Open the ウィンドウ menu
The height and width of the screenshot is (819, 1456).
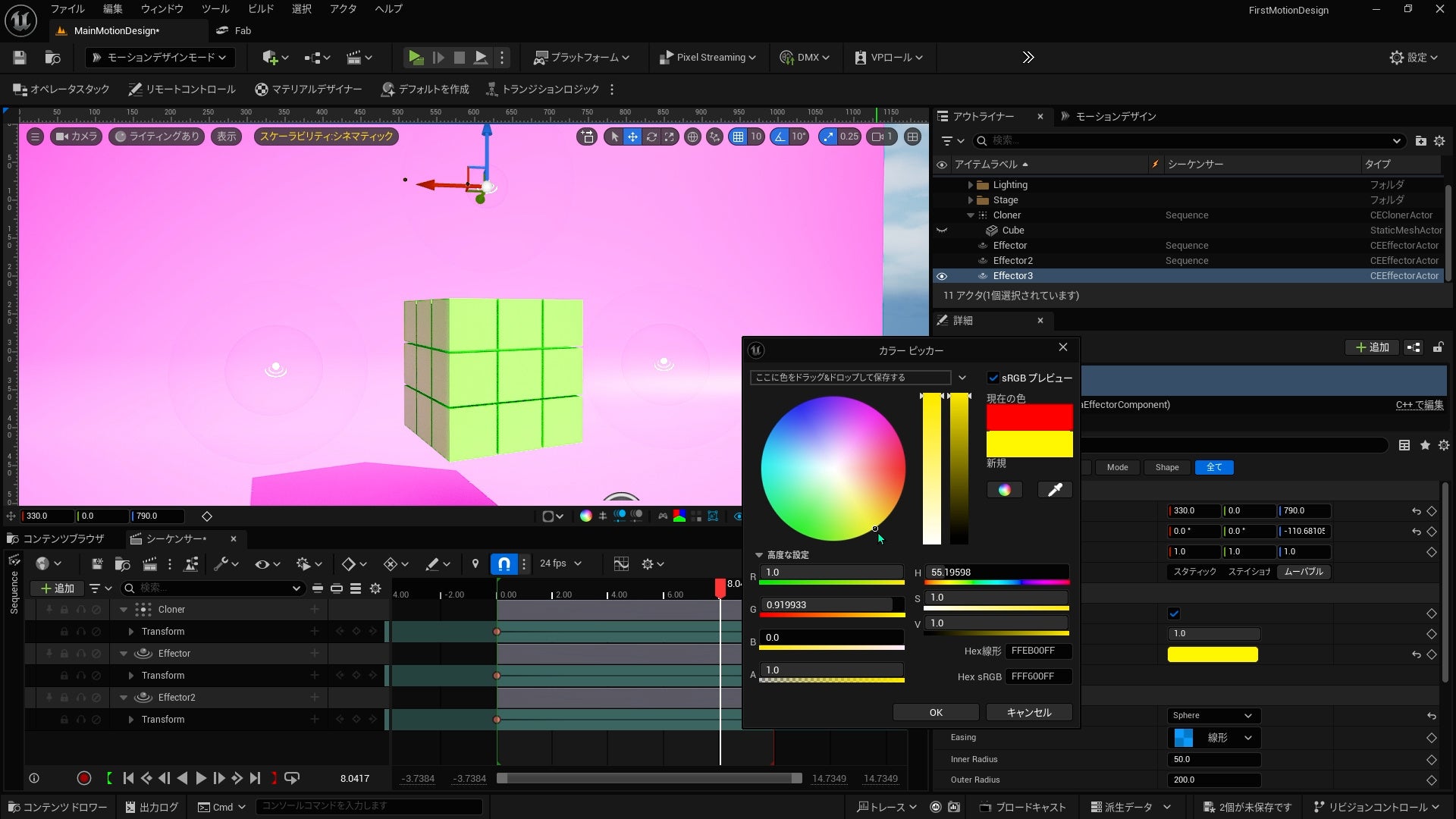(x=162, y=9)
